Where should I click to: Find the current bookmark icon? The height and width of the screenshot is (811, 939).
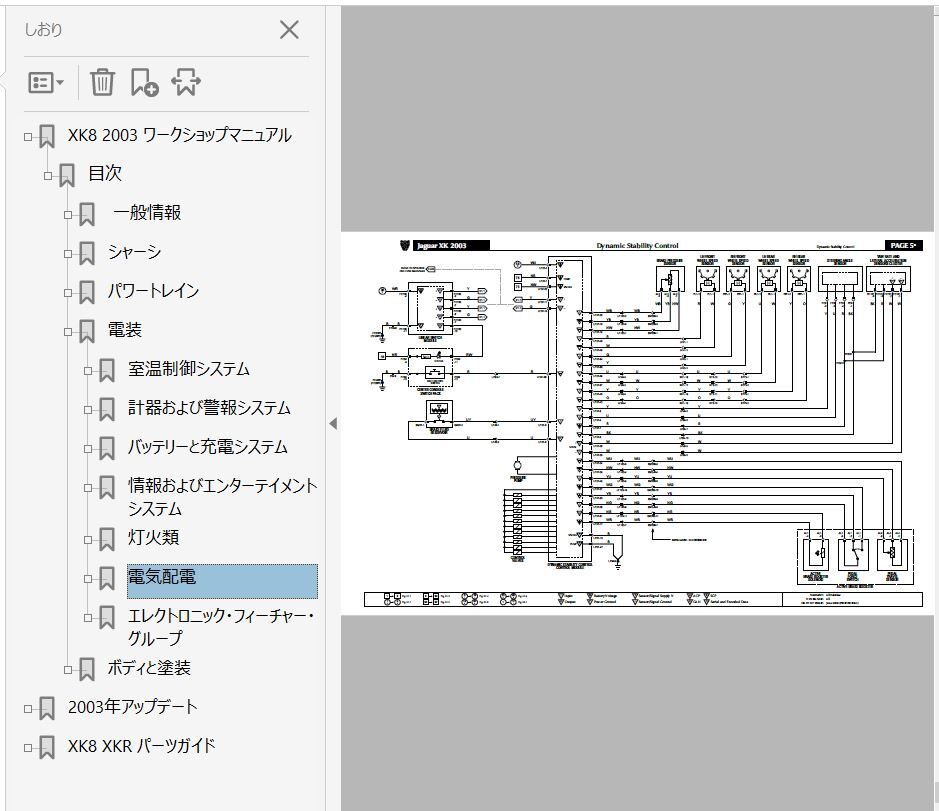186,82
